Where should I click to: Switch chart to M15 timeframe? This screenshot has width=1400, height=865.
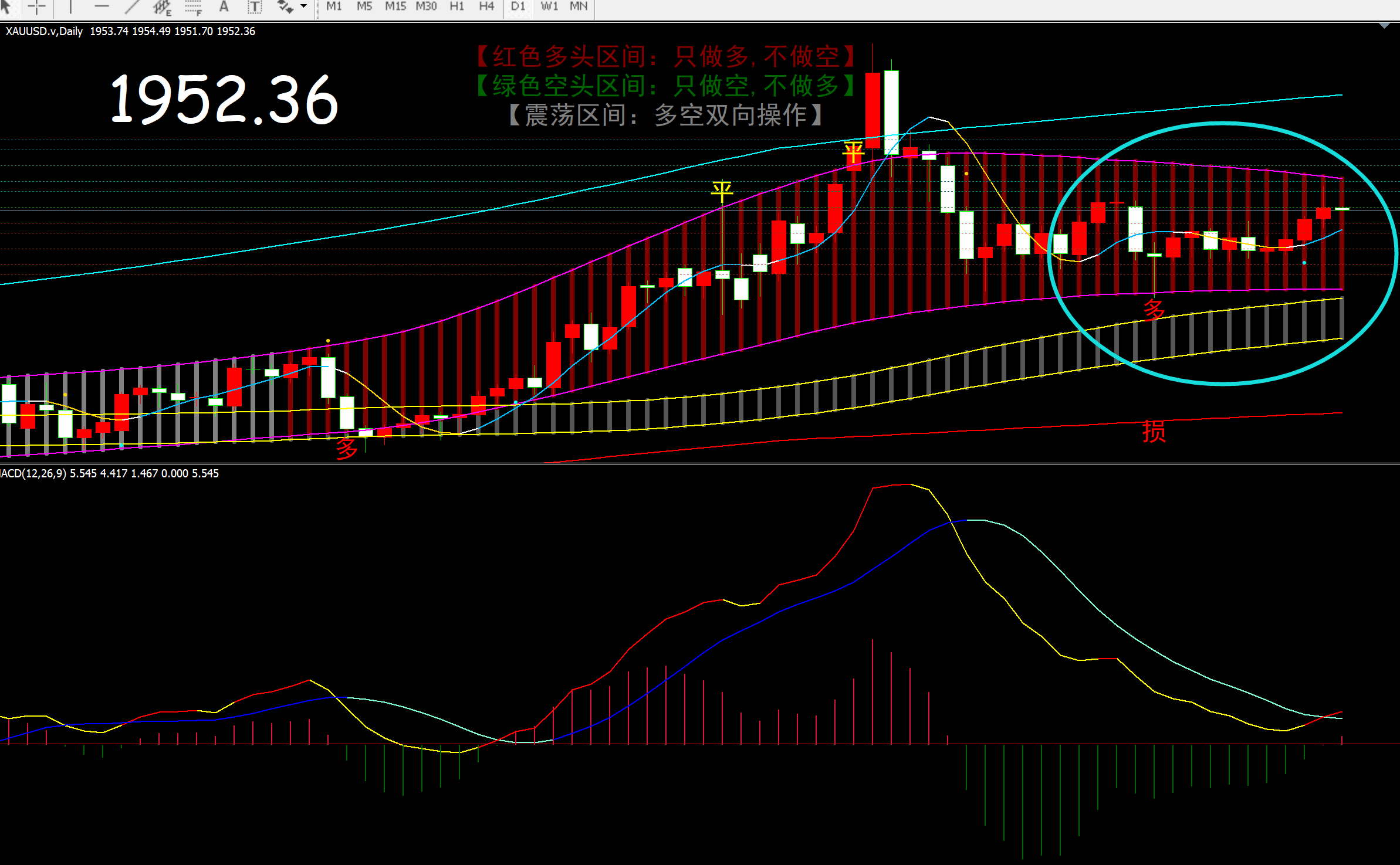tap(395, 6)
